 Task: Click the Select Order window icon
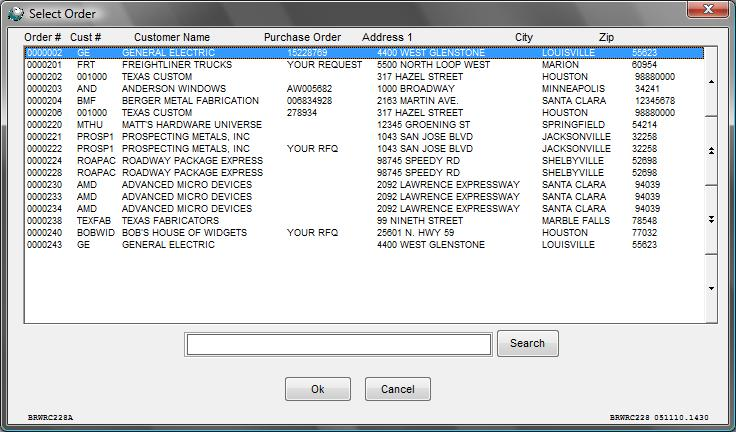15,14
